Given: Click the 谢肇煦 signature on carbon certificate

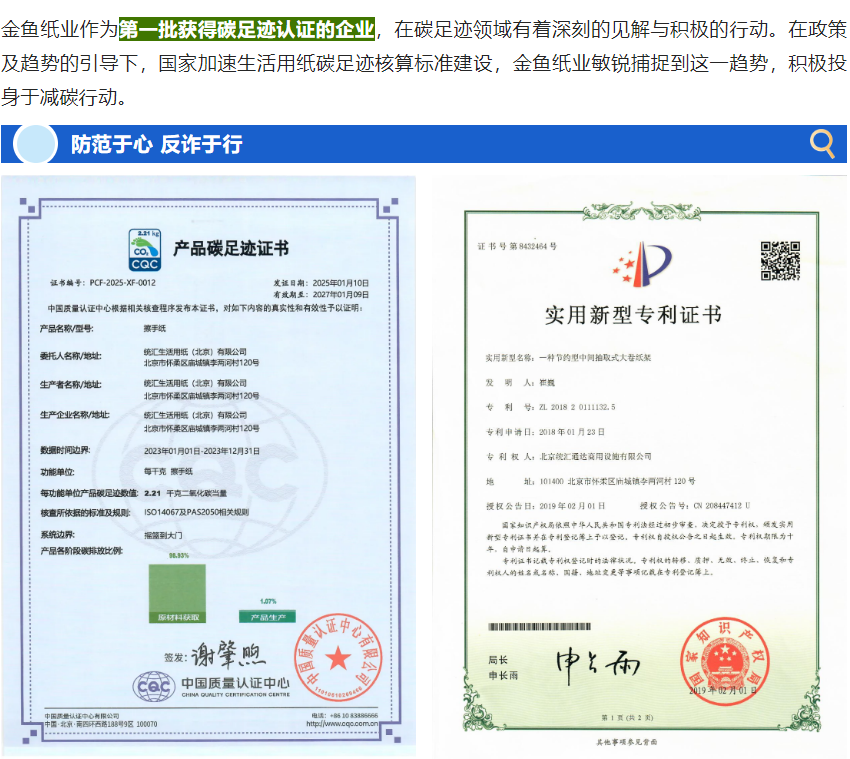Looking at the screenshot, I should click(229, 655).
